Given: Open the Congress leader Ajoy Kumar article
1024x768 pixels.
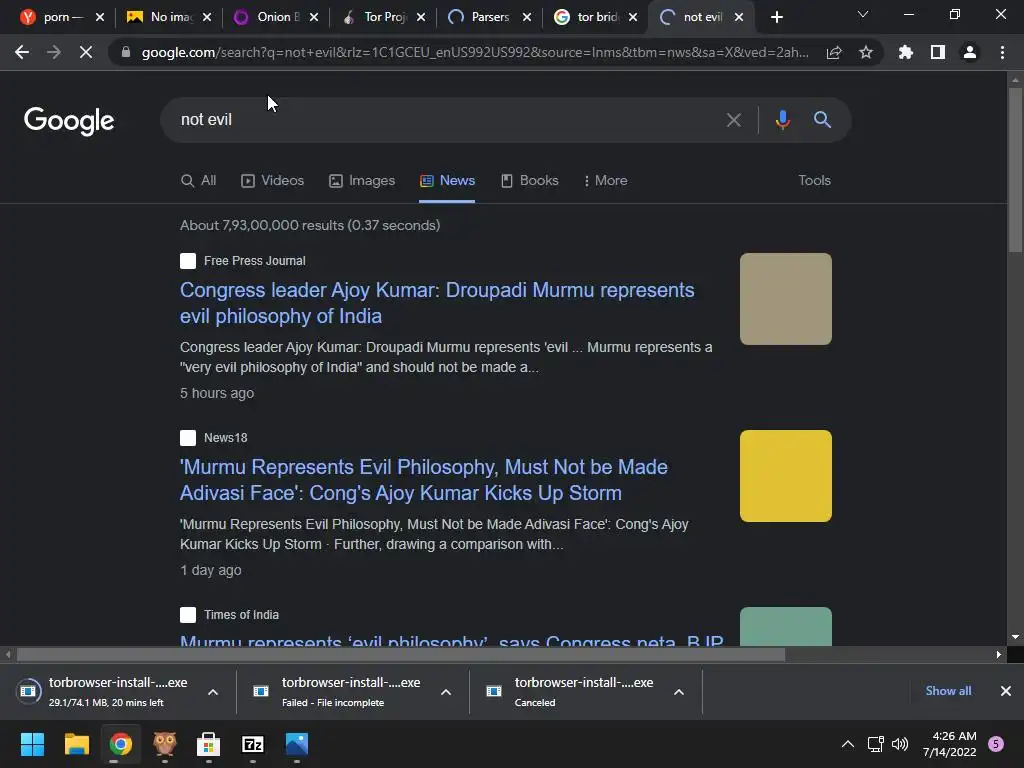Looking at the screenshot, I should coord(437,303).
